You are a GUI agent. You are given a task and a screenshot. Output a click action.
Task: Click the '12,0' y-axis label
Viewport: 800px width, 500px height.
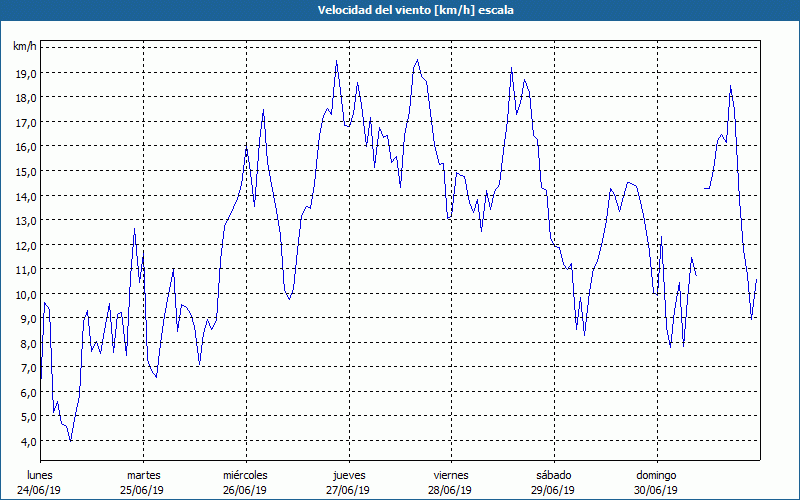coord(26,246)
